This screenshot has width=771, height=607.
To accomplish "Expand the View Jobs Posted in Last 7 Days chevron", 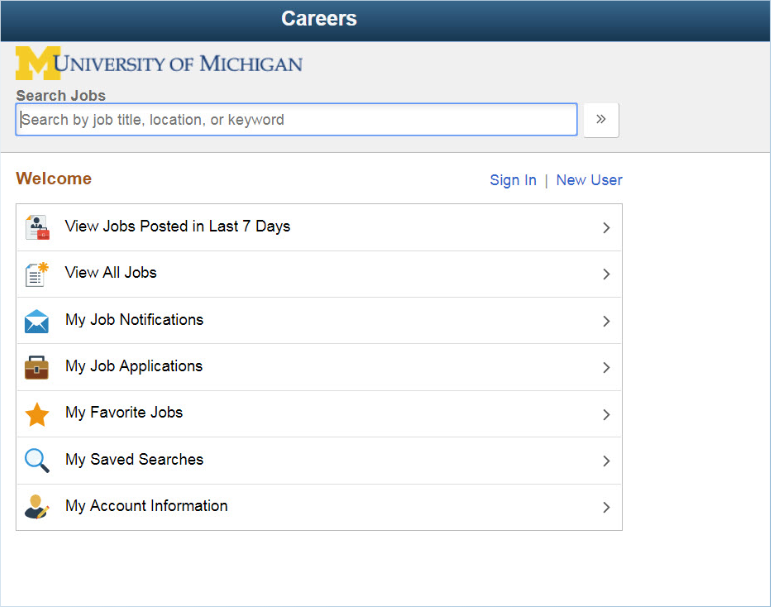I will pos(606,228).
